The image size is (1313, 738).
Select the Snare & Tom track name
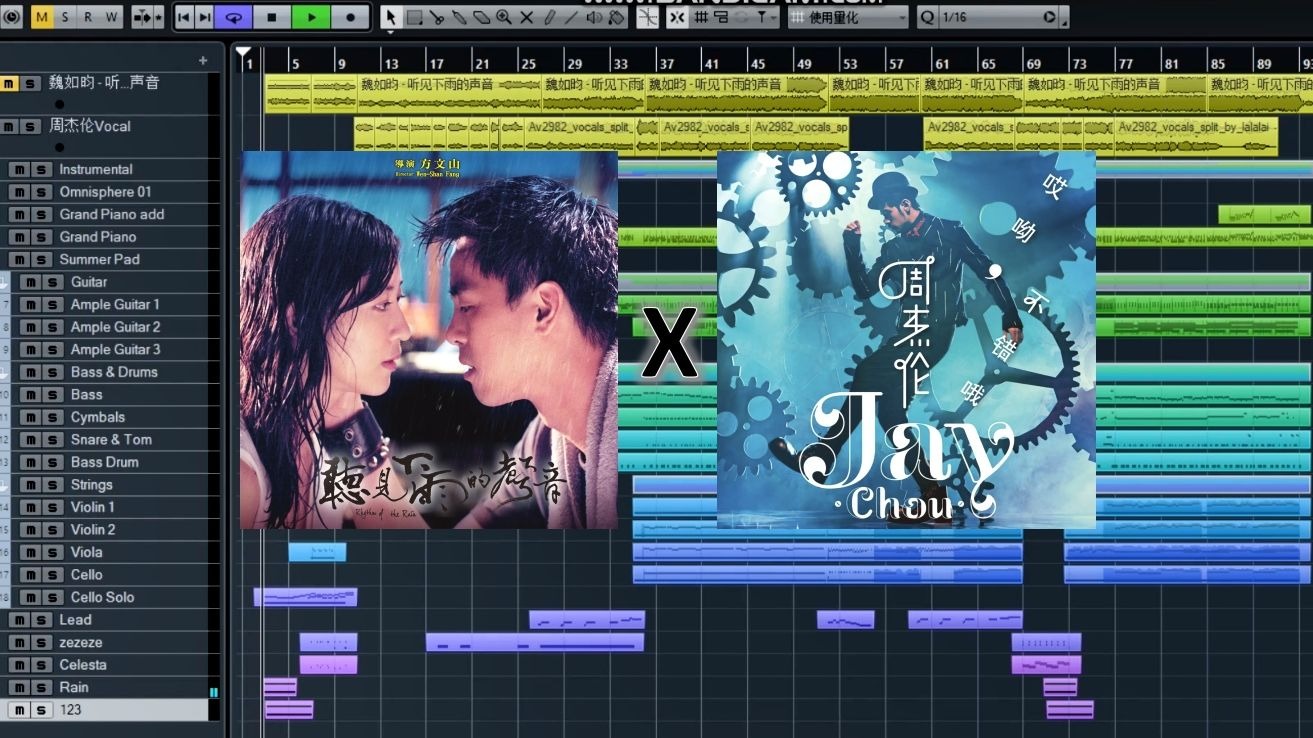coord(111,440)
